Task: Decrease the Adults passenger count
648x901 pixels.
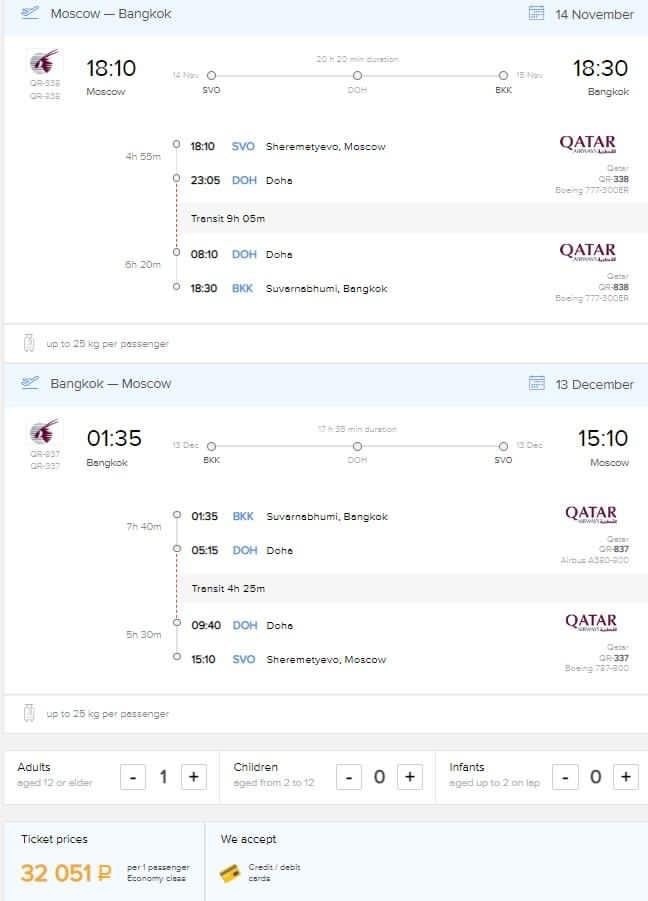Action: click(133, 777)
